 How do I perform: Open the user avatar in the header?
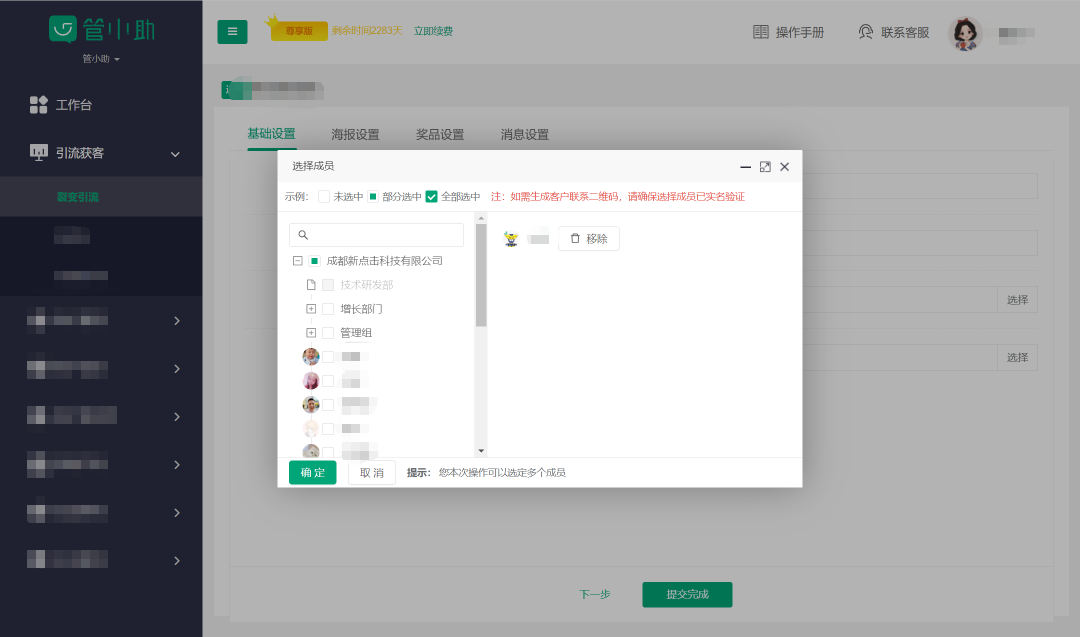965,33
